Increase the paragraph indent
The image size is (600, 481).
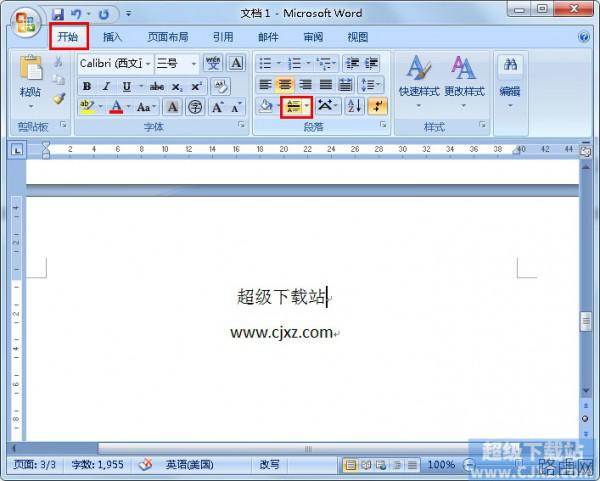[372, 63]
